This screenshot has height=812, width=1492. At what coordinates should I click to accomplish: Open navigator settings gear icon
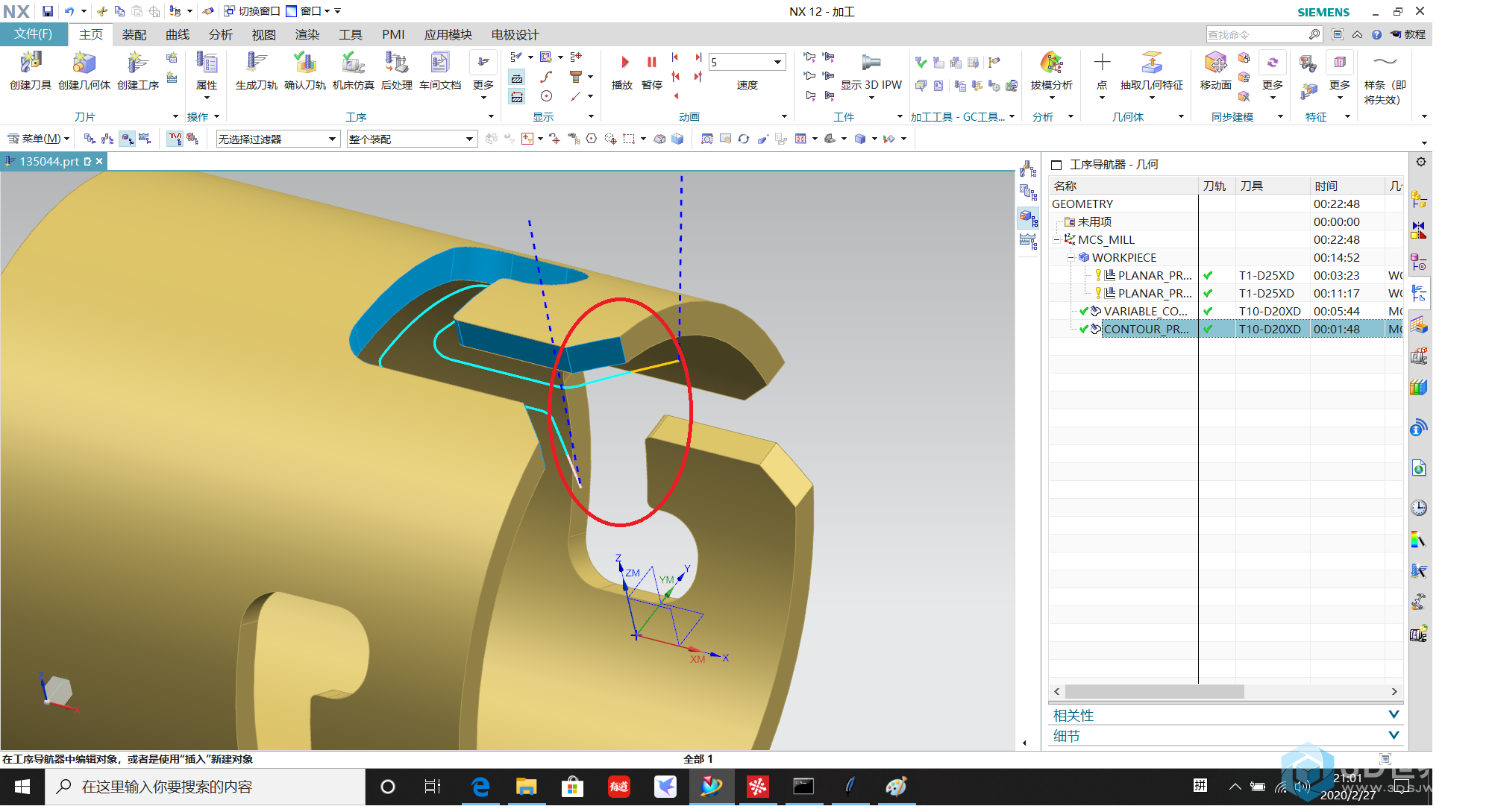(1421, 162)
